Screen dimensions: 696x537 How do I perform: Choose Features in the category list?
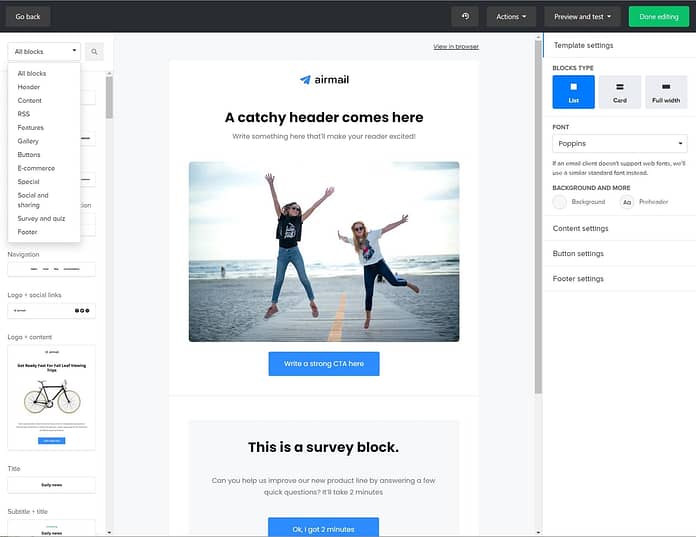[31, 127]
